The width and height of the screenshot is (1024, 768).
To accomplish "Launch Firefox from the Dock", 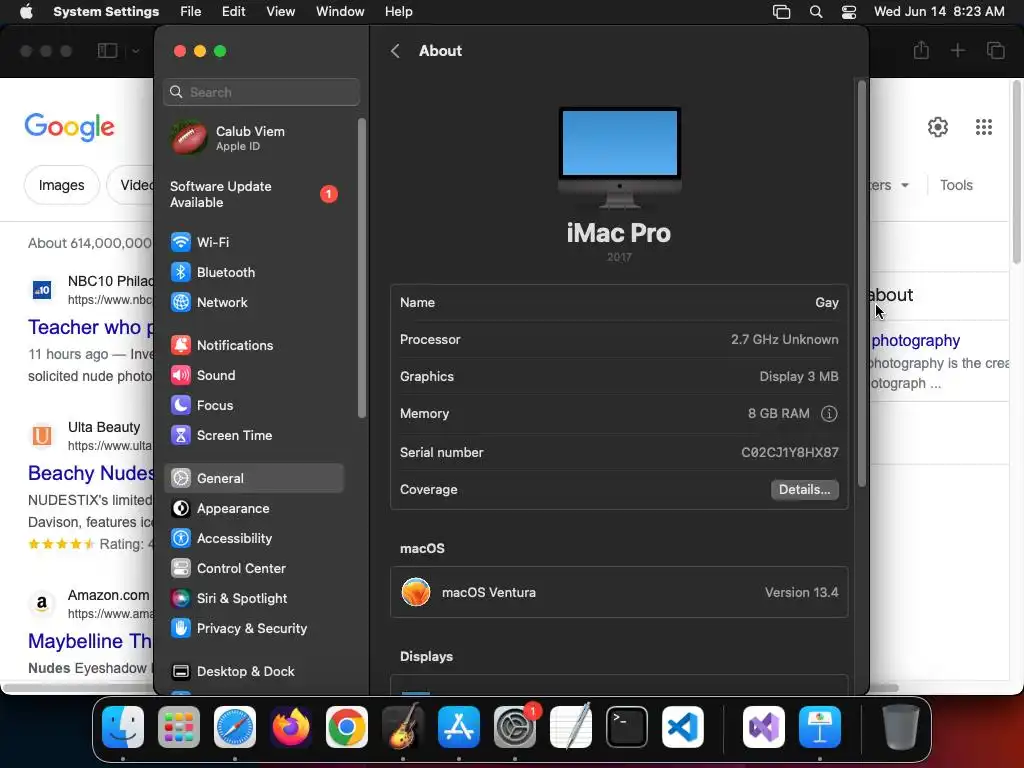I will [x=291, y=727].
